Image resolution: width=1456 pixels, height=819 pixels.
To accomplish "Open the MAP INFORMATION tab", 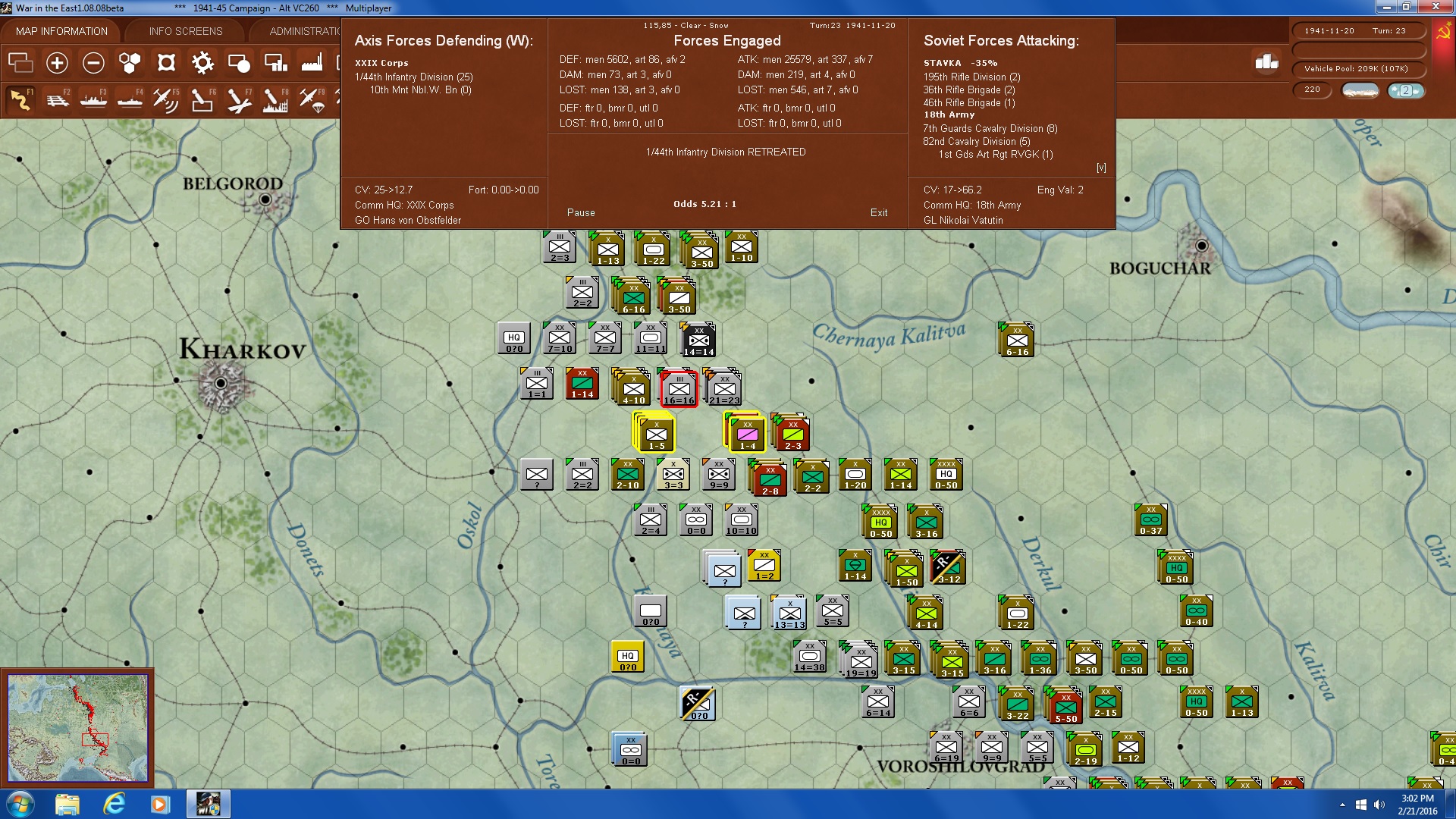I will [x=61, y=31].
